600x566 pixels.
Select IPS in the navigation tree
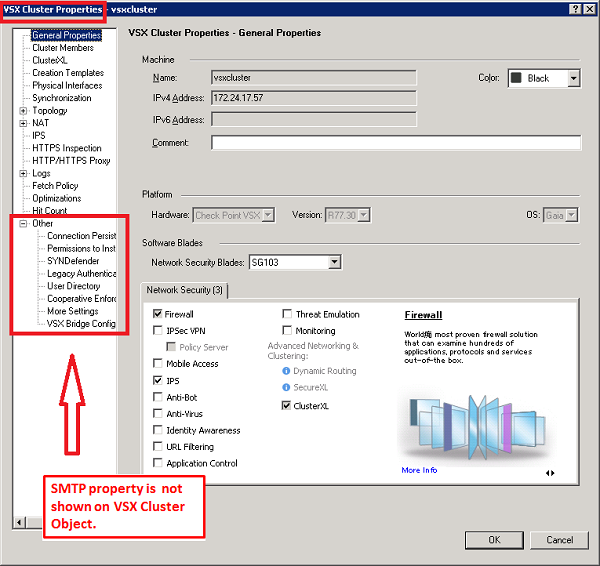[x=39, y=135]
